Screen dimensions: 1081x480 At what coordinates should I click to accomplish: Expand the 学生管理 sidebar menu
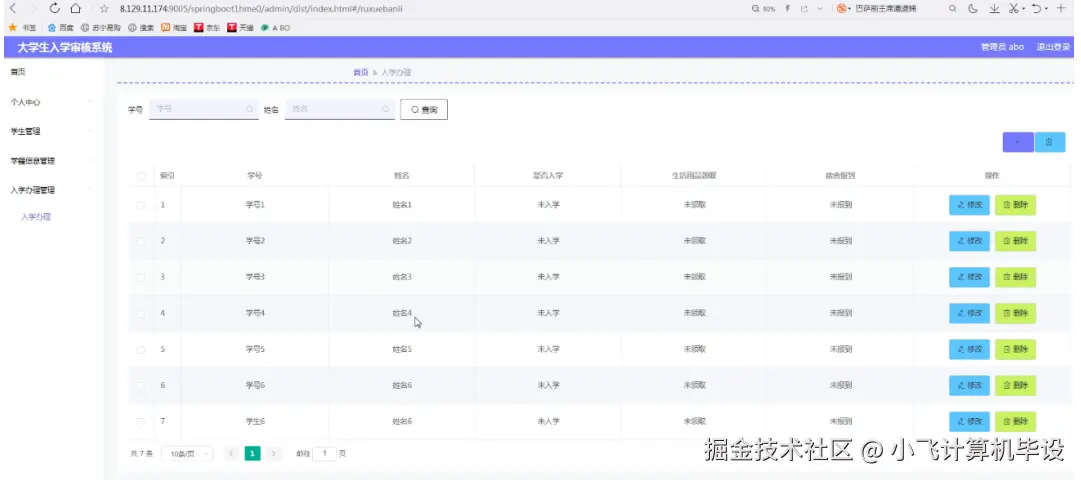pyautogui.click(x=52, y=131)
